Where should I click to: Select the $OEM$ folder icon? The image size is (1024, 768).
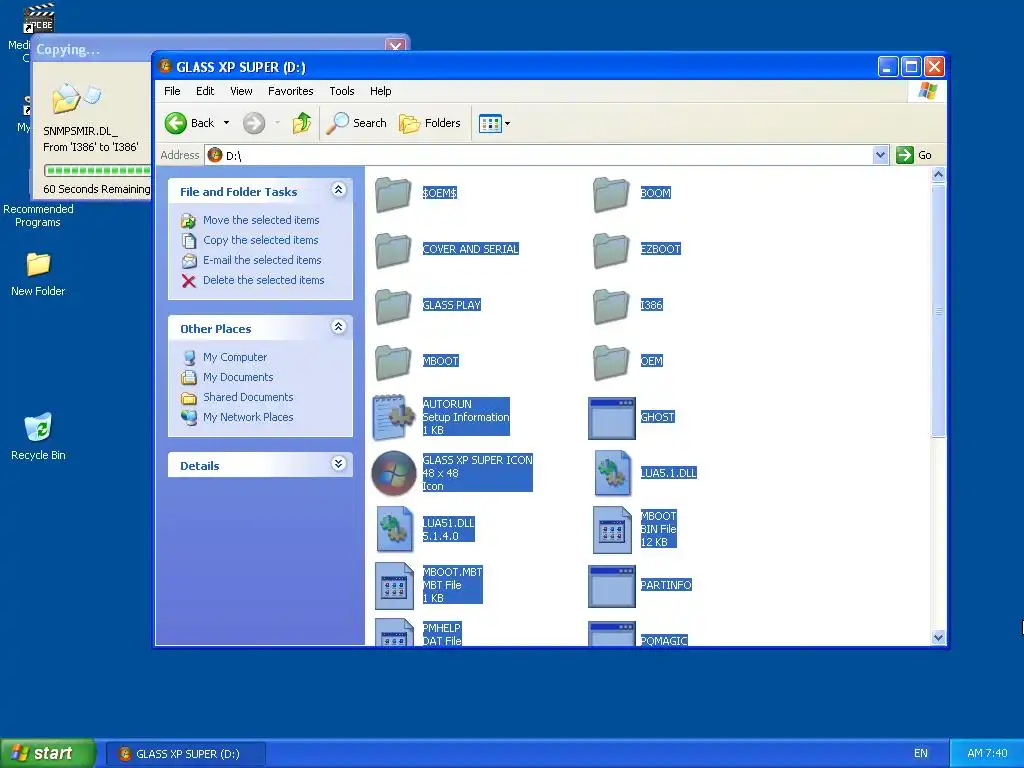(393, 194)
